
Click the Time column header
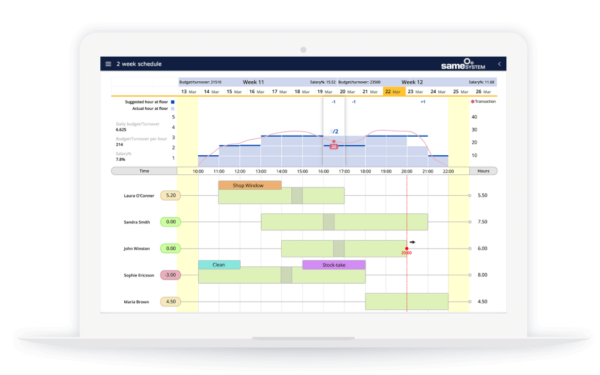(x=144, y=171)
